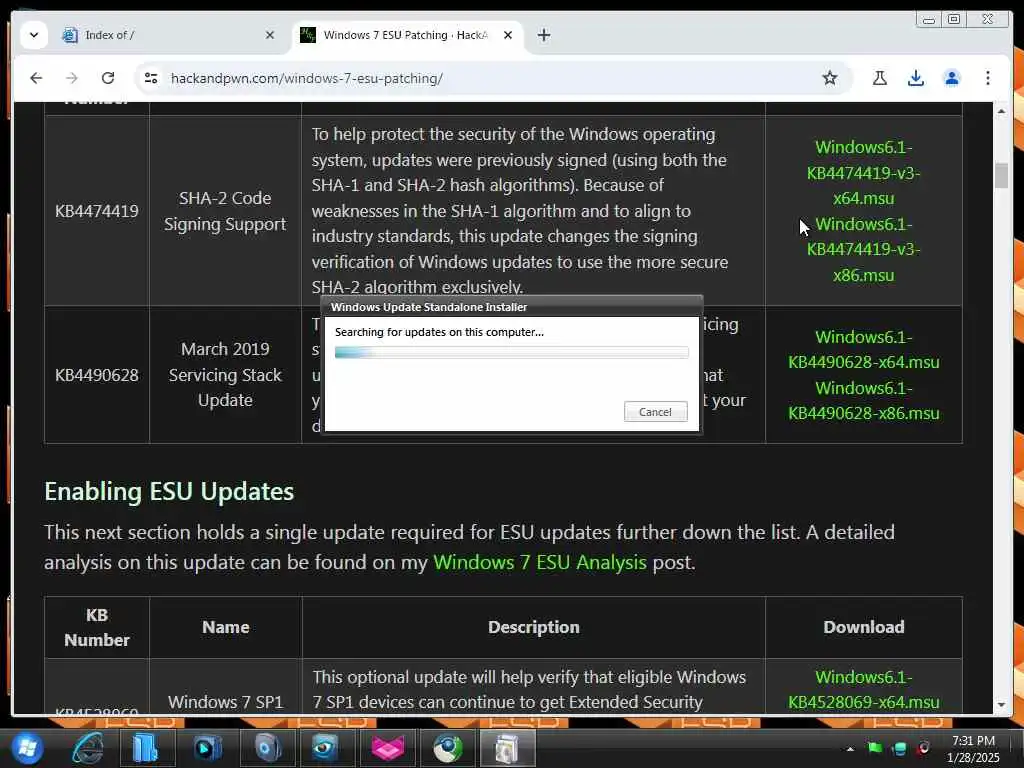
Task: Download Windows6.1-KB4490628-x64.msu
Action: (x=863, y=349)
